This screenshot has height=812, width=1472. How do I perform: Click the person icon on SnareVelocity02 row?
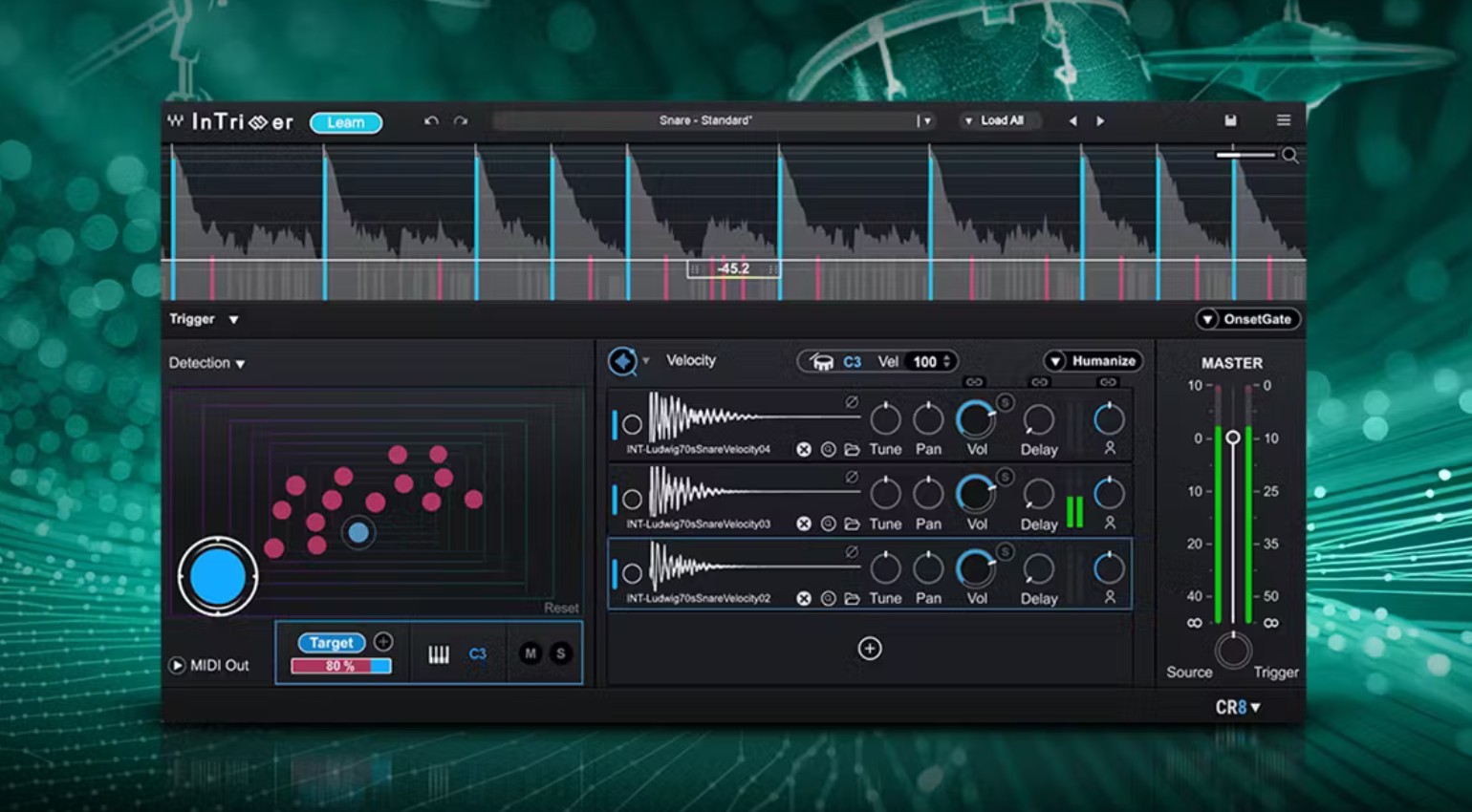(1110, 596)
